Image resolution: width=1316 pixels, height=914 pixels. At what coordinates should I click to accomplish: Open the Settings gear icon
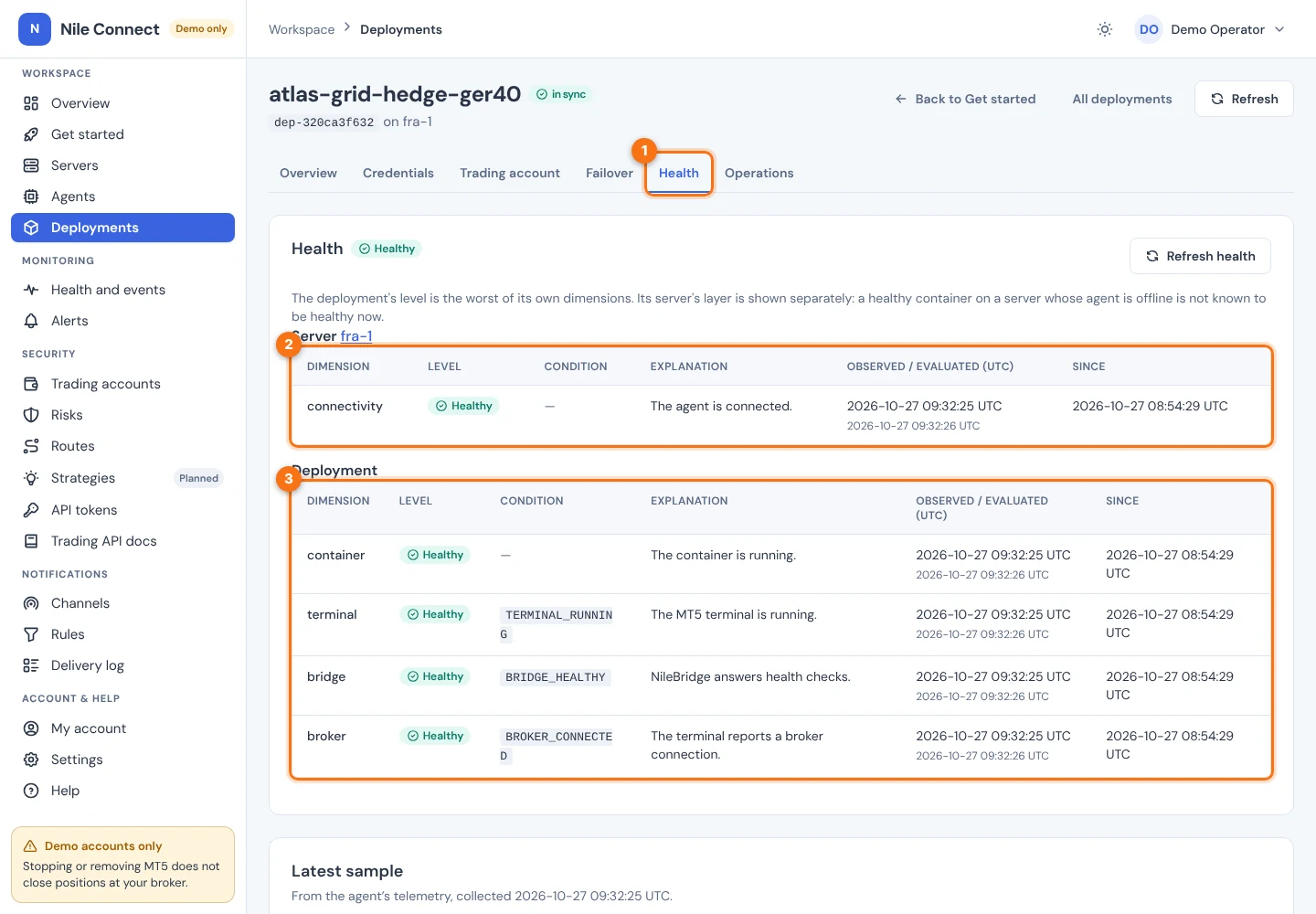tap(31, 760)
